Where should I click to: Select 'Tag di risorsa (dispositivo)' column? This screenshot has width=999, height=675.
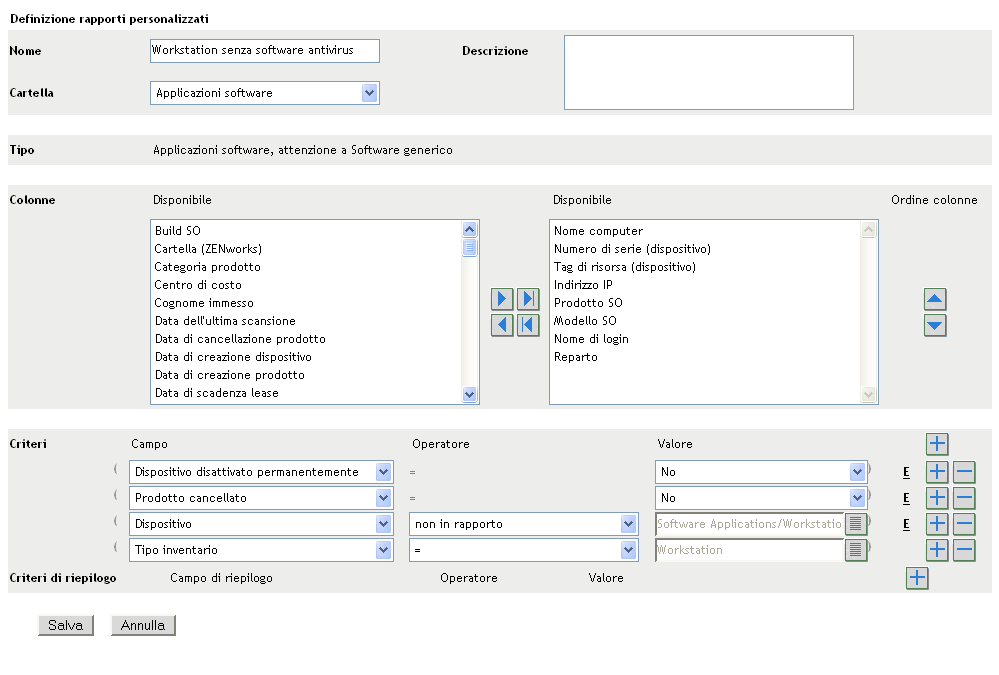click(705, 266)
